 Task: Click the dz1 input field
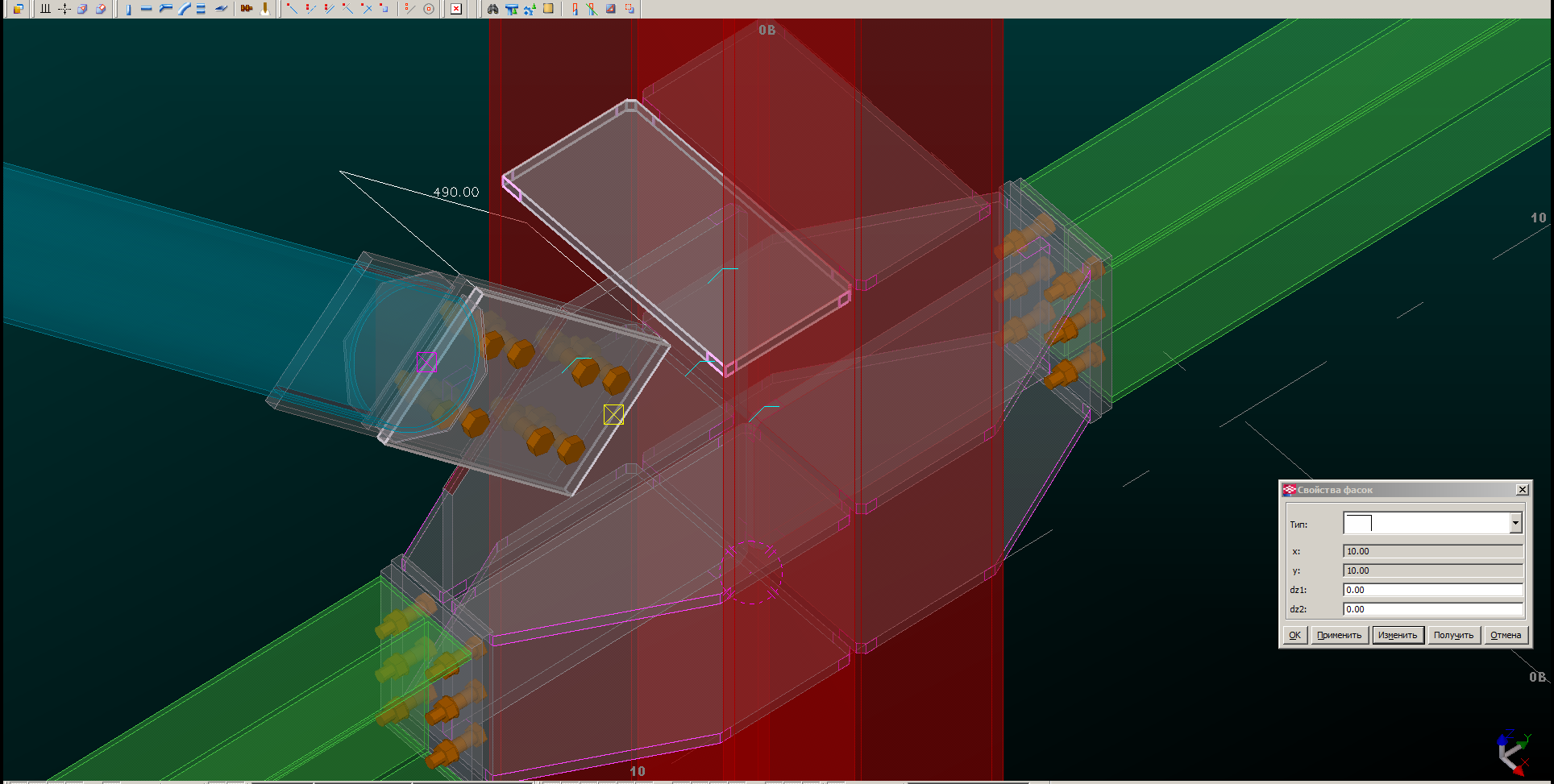point(1432,590)
